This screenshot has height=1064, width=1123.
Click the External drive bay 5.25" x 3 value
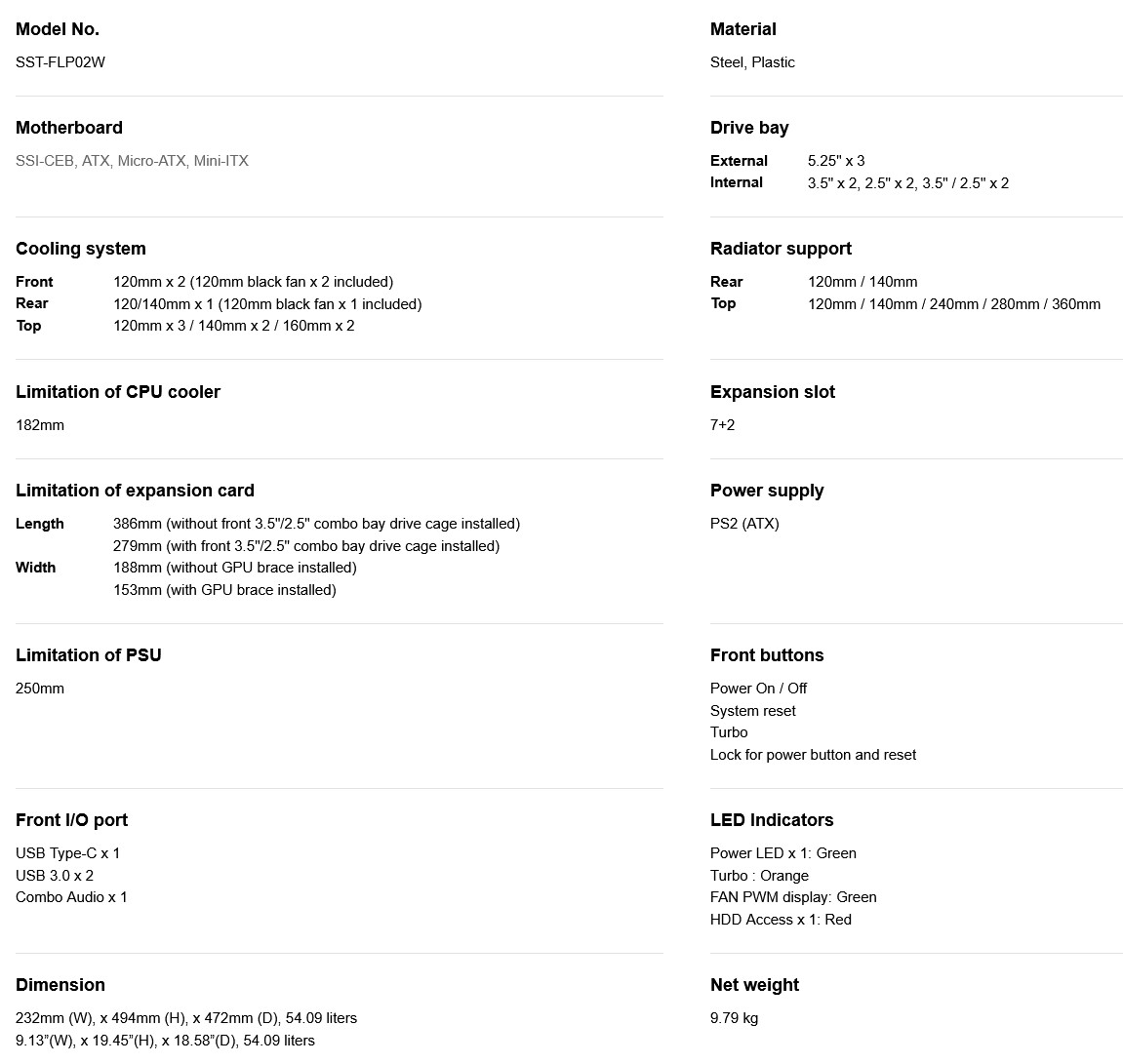coord(836,161)
